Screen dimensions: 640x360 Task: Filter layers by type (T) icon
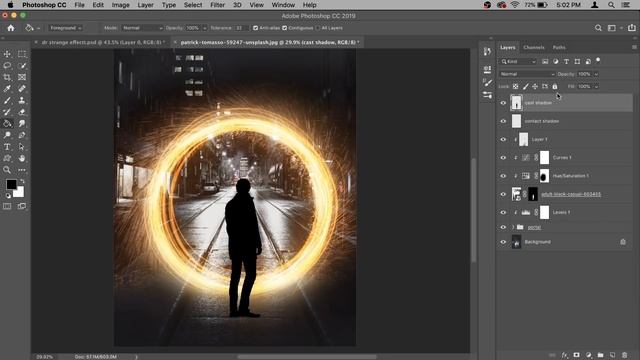click(566, 62)
